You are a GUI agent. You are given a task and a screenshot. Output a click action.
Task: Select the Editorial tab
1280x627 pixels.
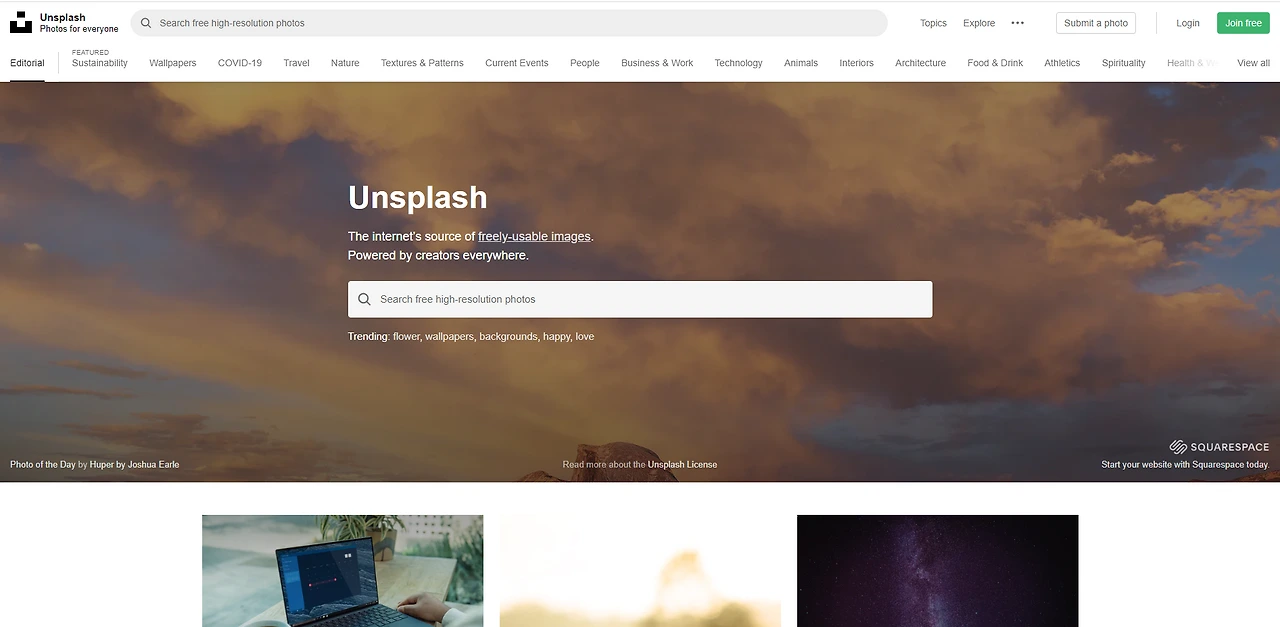pos(27,63)
